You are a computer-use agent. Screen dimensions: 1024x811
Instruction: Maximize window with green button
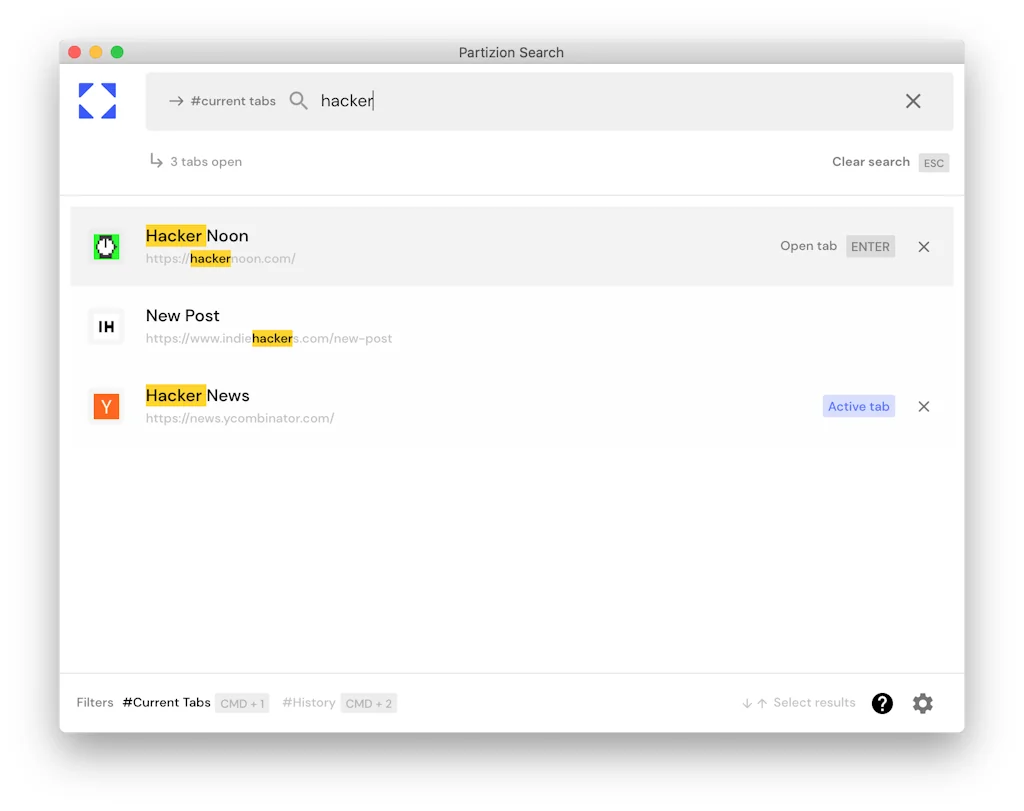point(117,52)
